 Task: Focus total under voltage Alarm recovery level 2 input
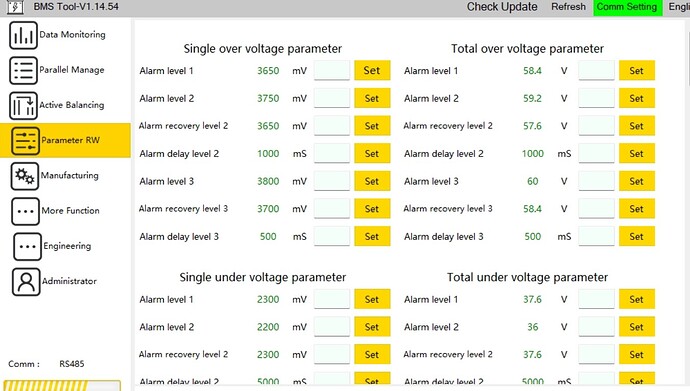pyautogui.click(x=596, y=354)
